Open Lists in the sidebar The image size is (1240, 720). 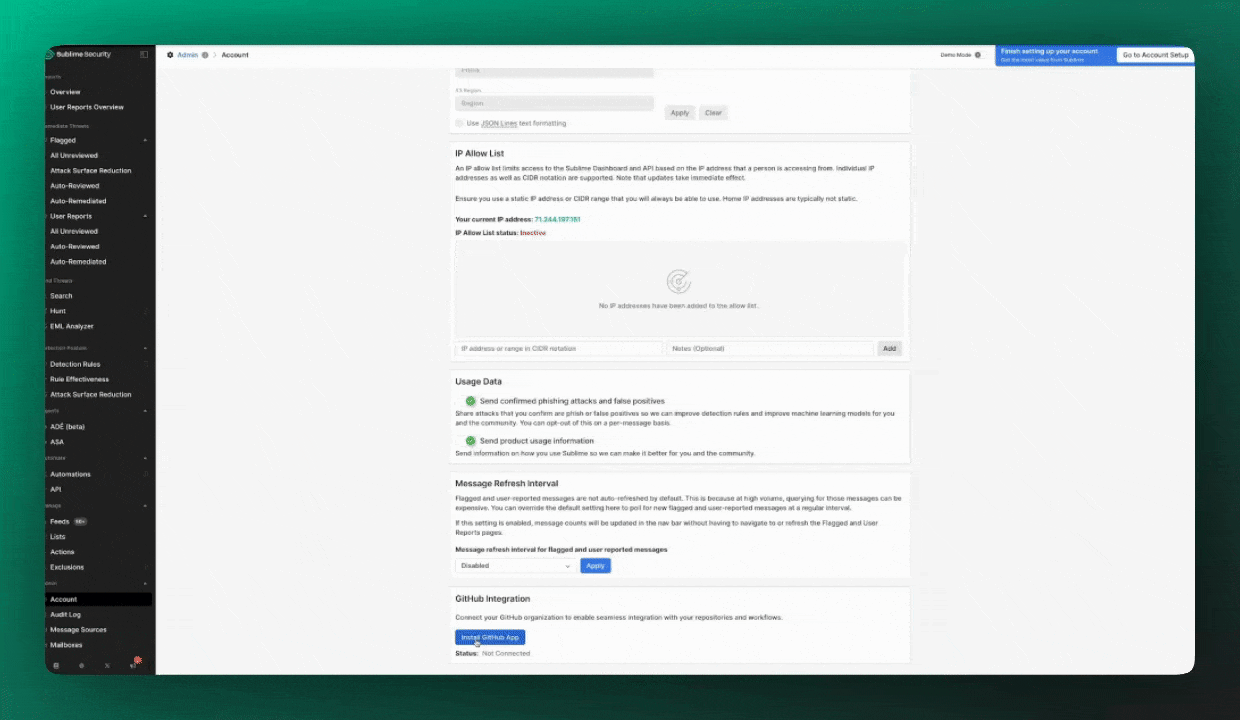[x=58, y=537]
